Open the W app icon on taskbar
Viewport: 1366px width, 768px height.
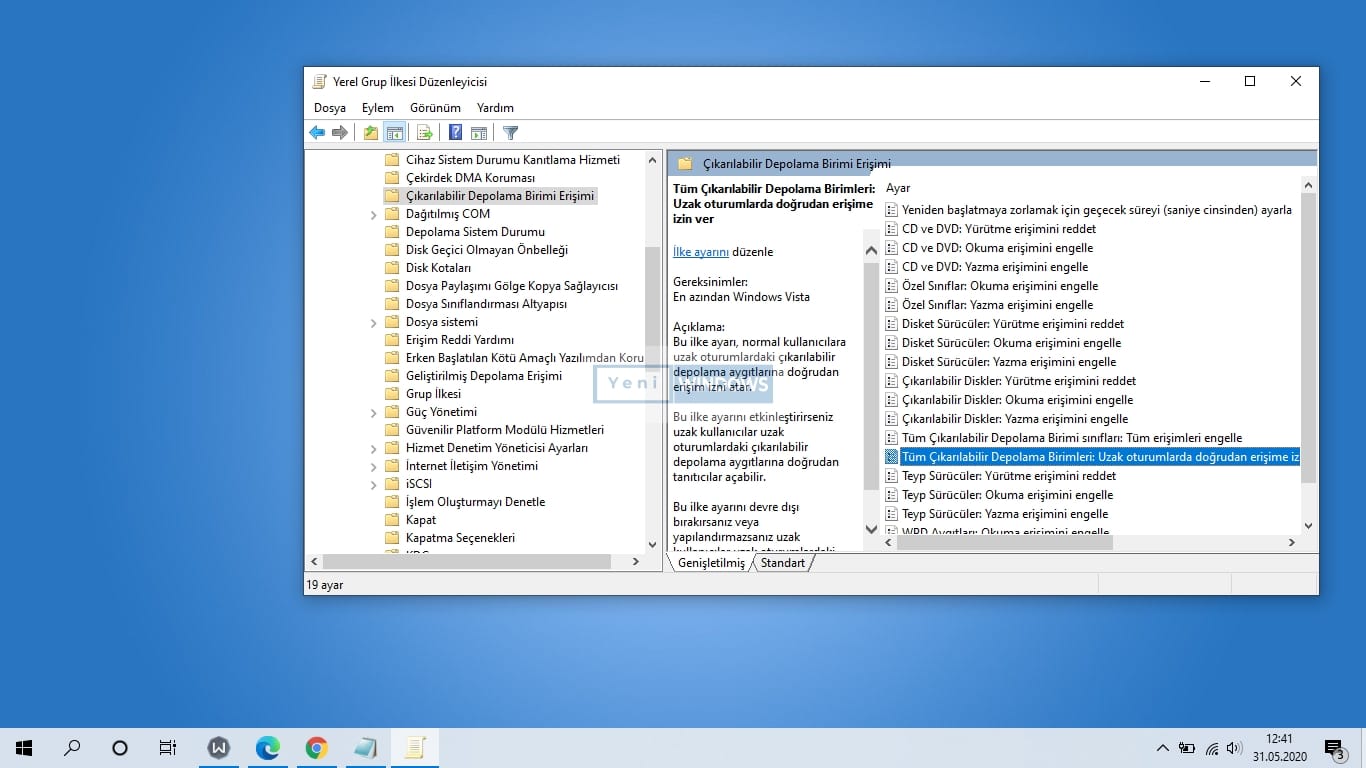(x=218, y=748)
